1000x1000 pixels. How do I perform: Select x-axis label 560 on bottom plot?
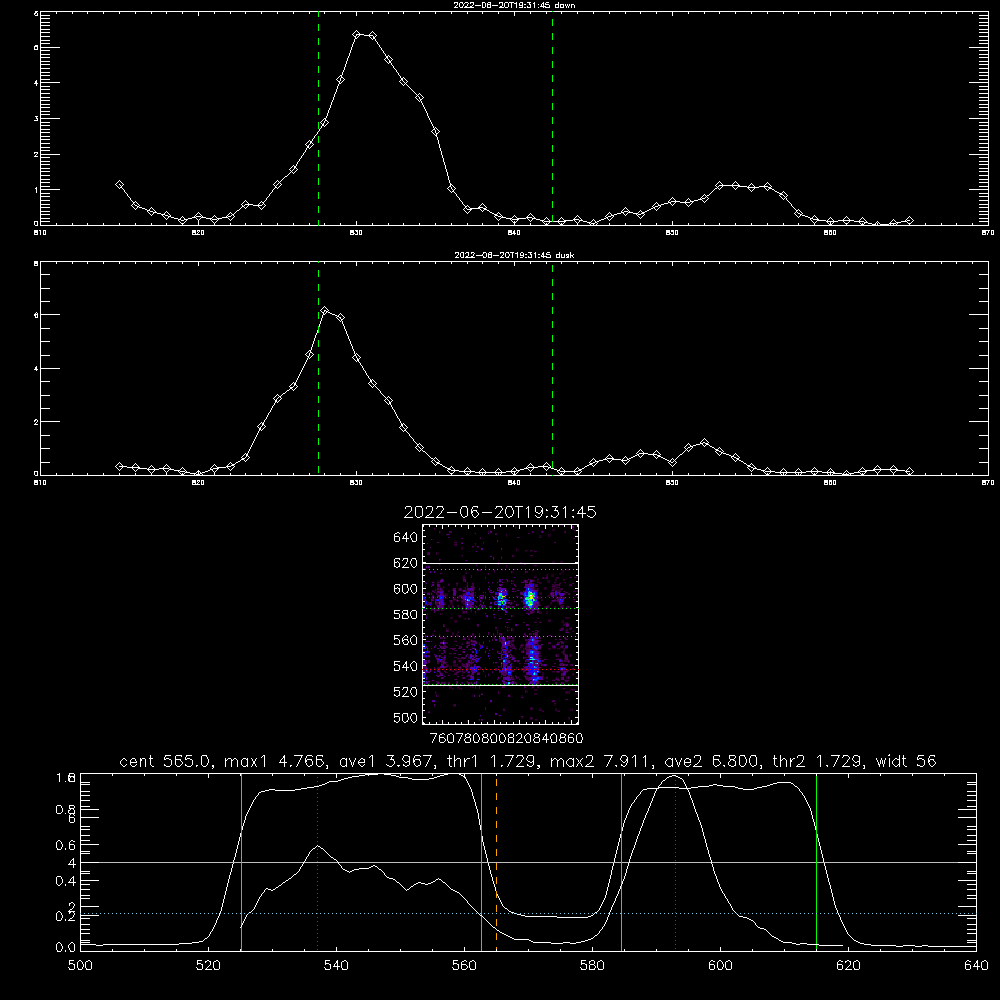click(464, 966)
